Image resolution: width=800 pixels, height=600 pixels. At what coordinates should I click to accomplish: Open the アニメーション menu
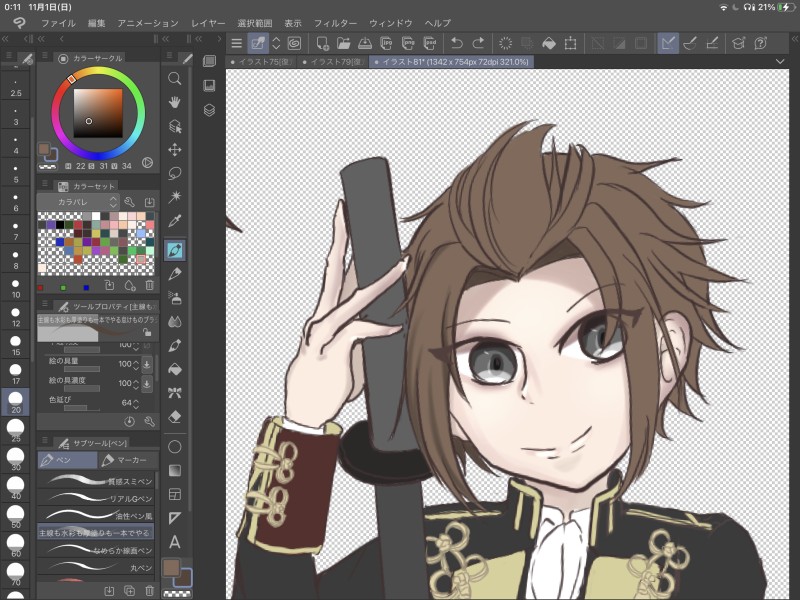[147, 23]
